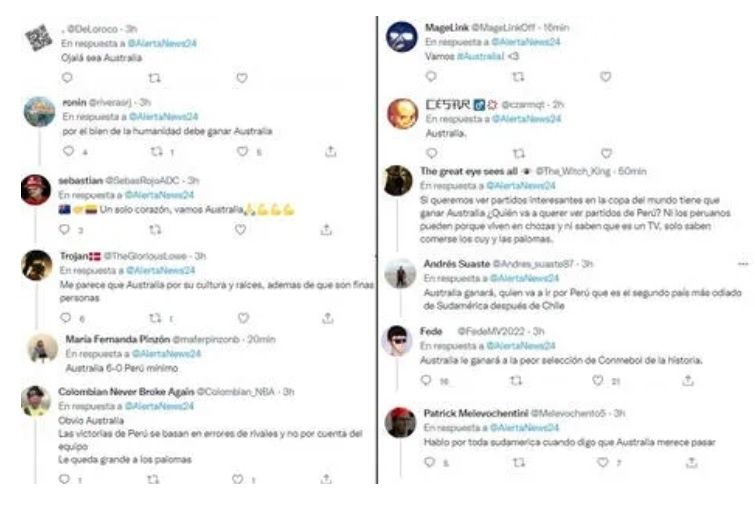Reply to ronin's tweet about Australia
Image resolution: width=755 pixels, height=508 pixels.
point(68,152)
